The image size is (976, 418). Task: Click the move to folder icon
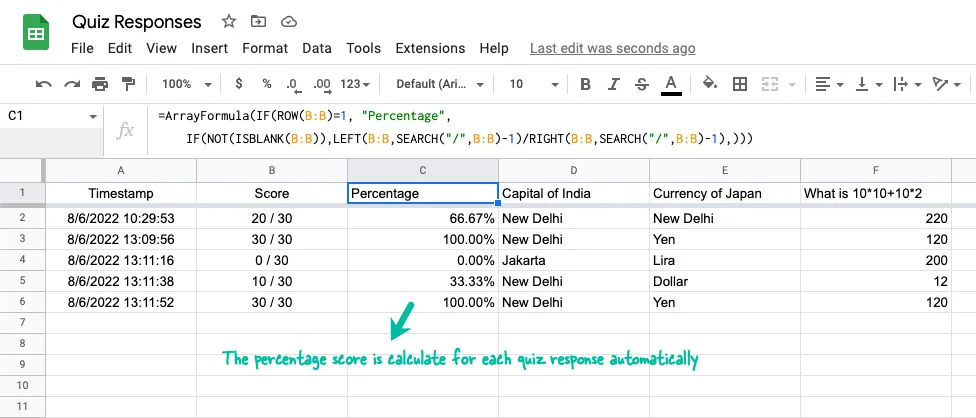[259, 21]
